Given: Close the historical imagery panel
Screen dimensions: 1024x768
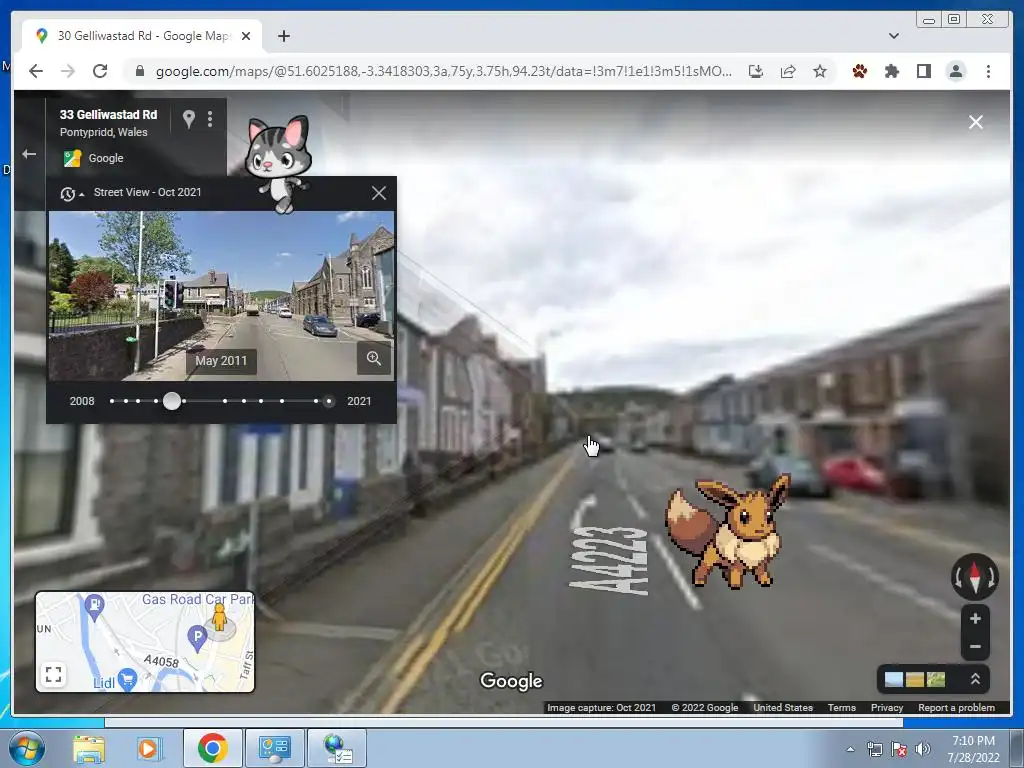Looking at the screenshot, I should coord(379,193).
